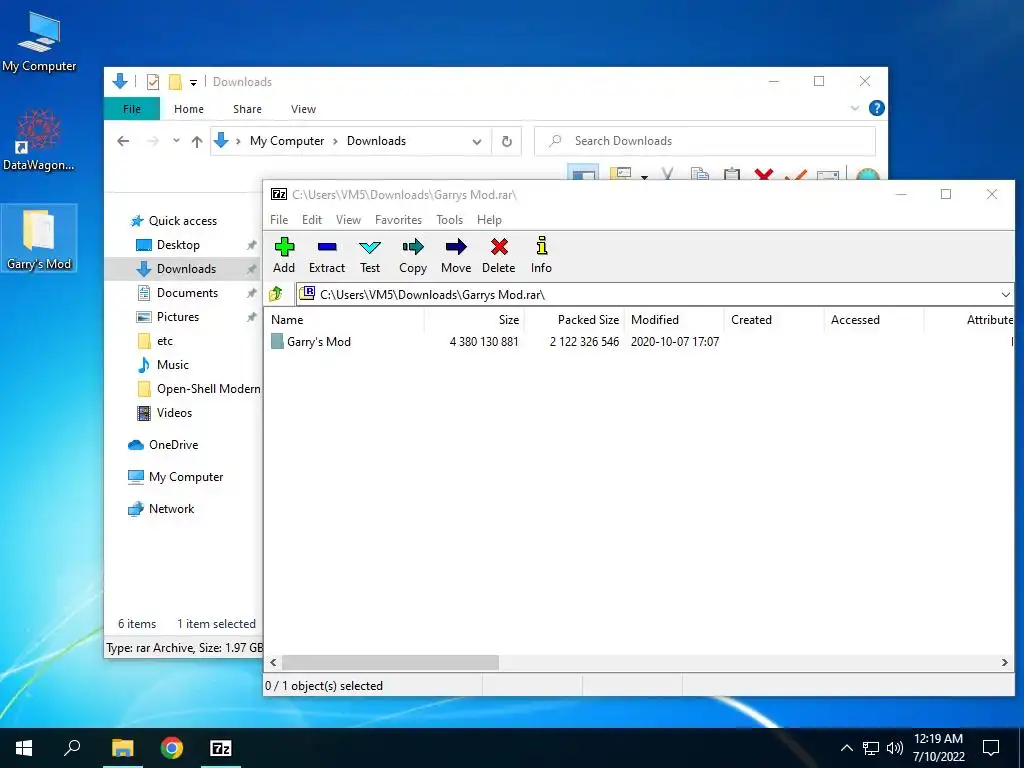Expand the 7-Zip address path dropdown
1024x768 pixels.
[1006, 295]
